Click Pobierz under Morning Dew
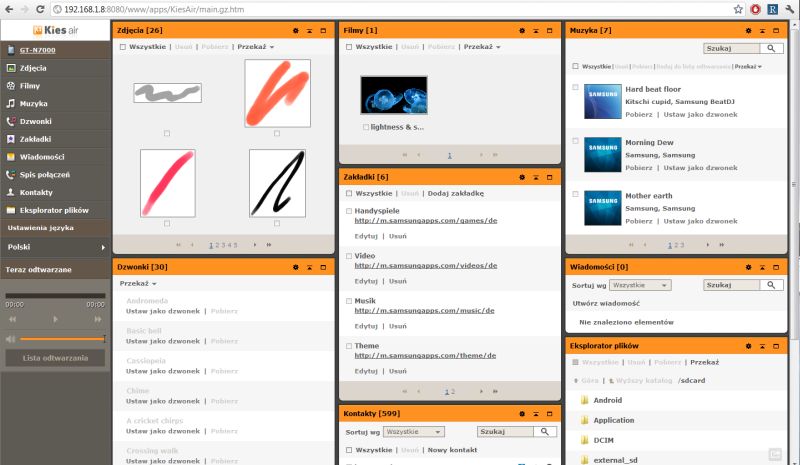 (x=639, y=168)
